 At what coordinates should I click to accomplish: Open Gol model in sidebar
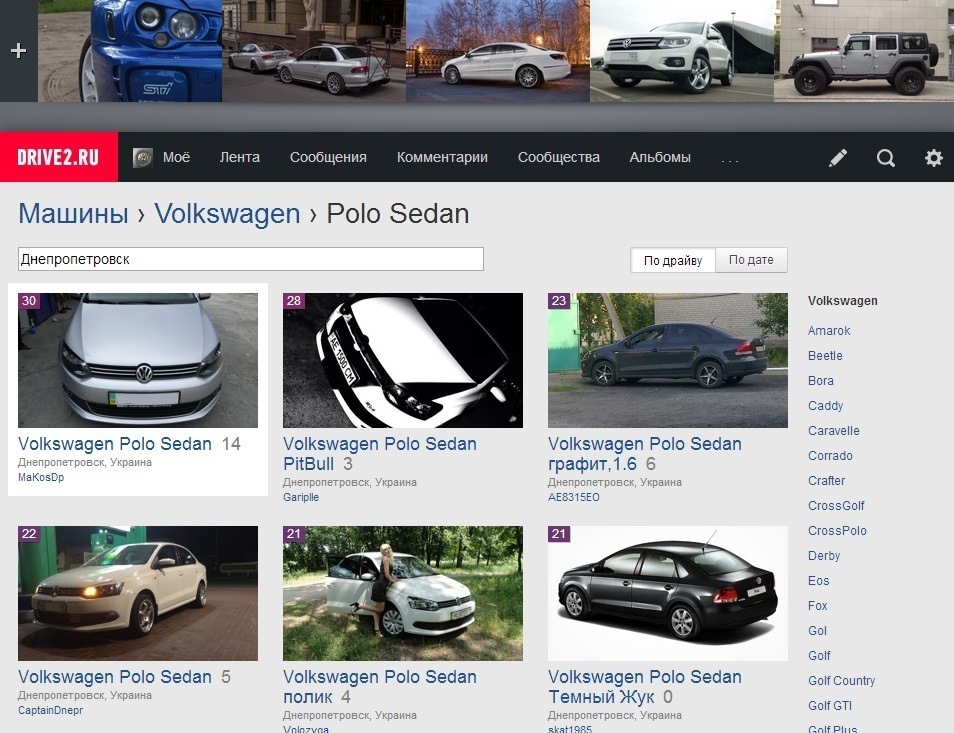tap(817, 631)
